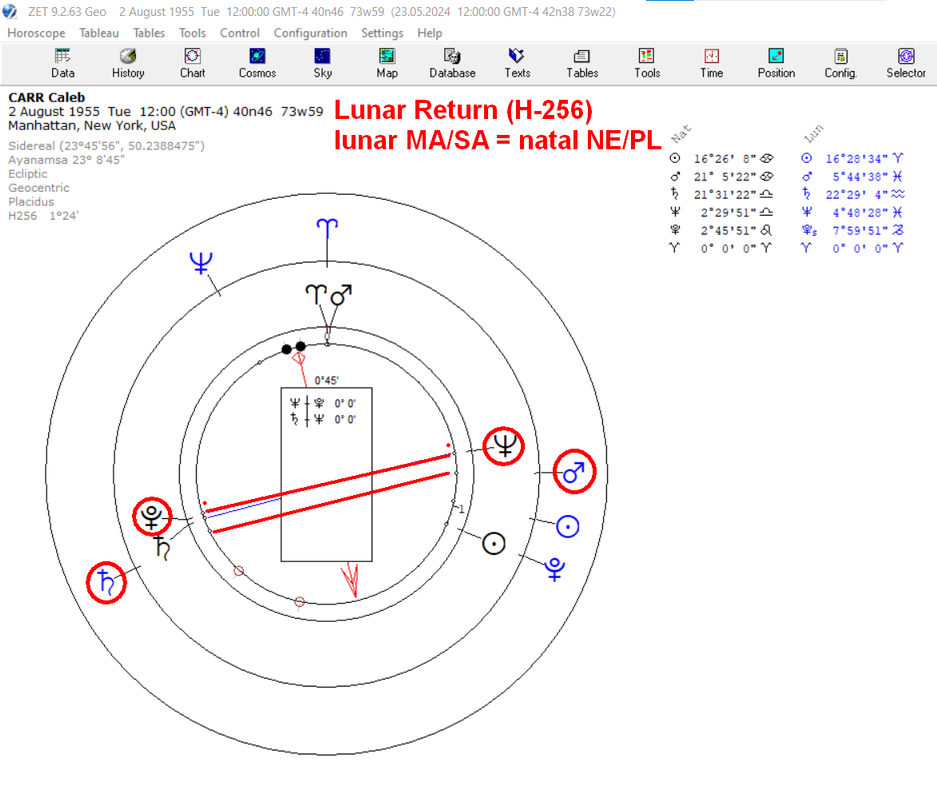
Task: Select the Chart toolbar icon
Action: [192, 63]
